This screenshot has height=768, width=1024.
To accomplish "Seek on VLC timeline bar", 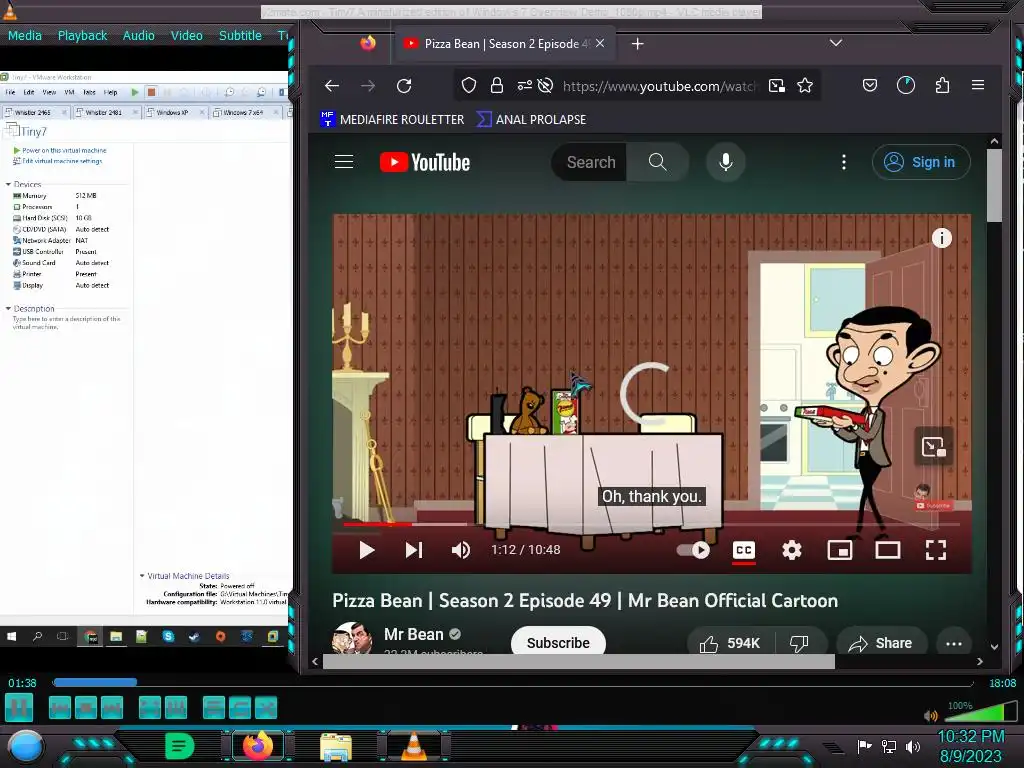I will (x=513, y=682).
